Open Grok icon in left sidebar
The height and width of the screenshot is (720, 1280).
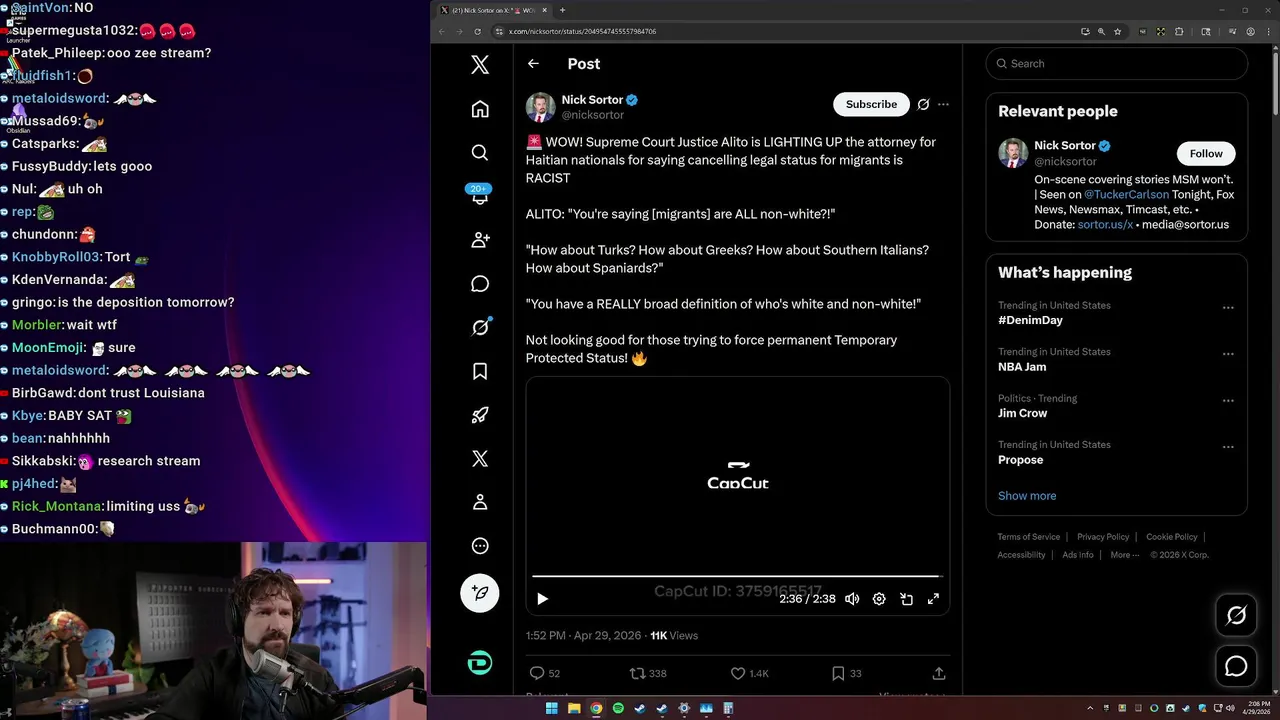(480, 327)
